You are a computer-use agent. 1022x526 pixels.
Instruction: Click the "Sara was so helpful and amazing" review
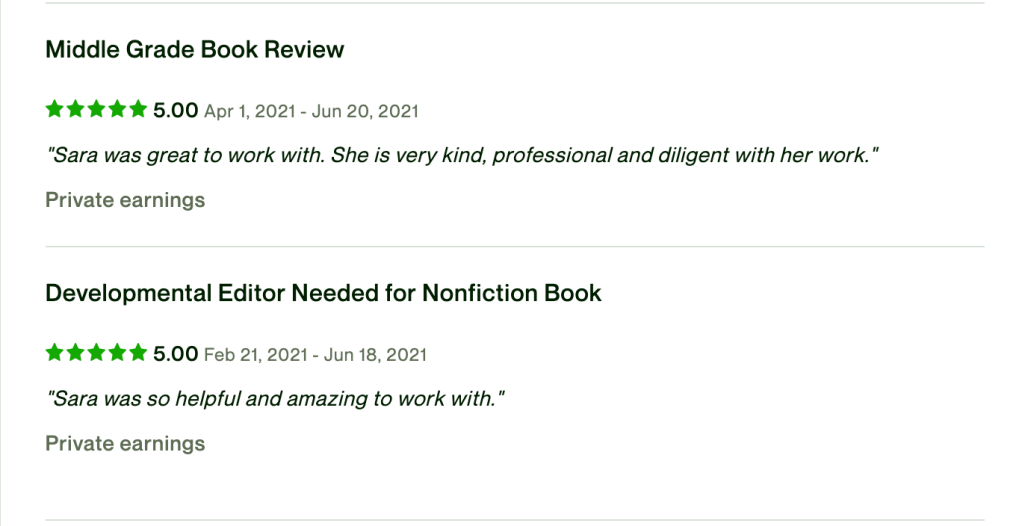275,400
